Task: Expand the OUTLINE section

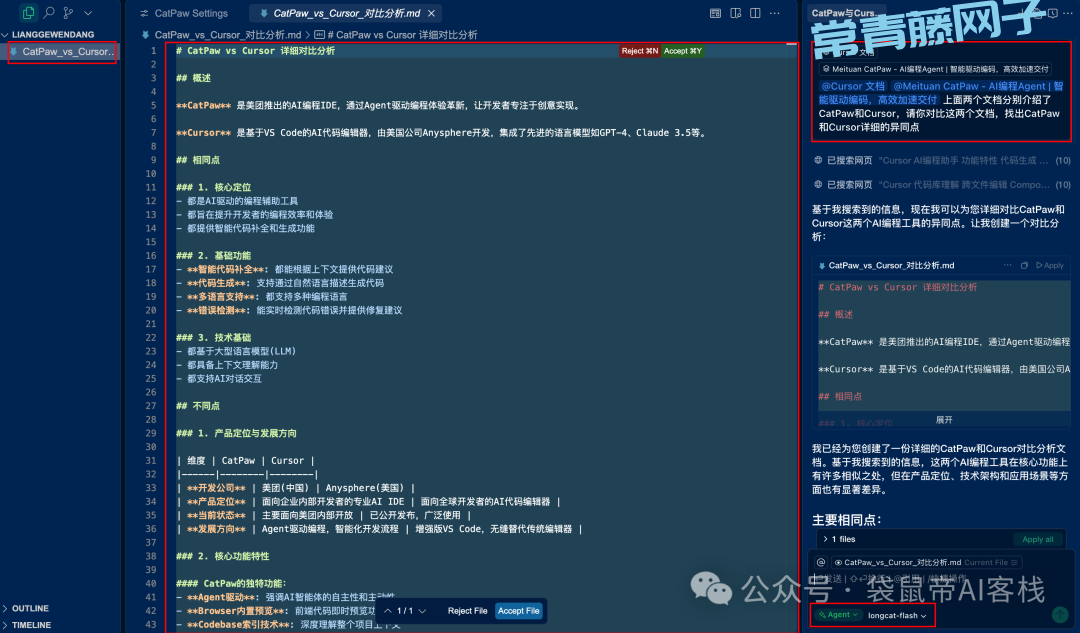Action: click(x=30, y=608)
